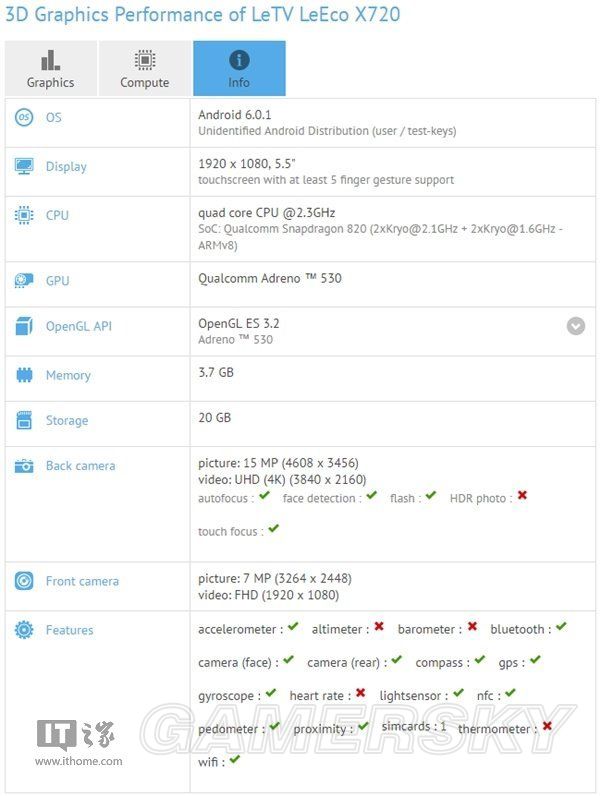Click the OpenGL API cube icon

tap(24, 326)
